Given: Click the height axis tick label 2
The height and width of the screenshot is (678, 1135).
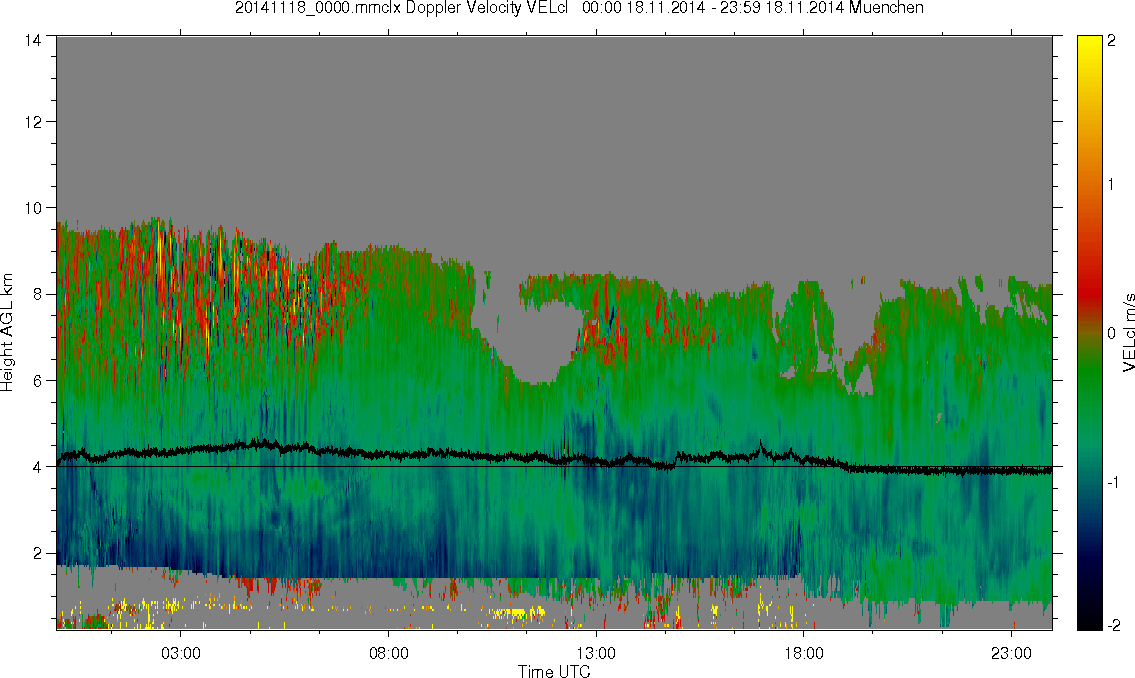Looking at the screenshot, I should coord(38,554).
